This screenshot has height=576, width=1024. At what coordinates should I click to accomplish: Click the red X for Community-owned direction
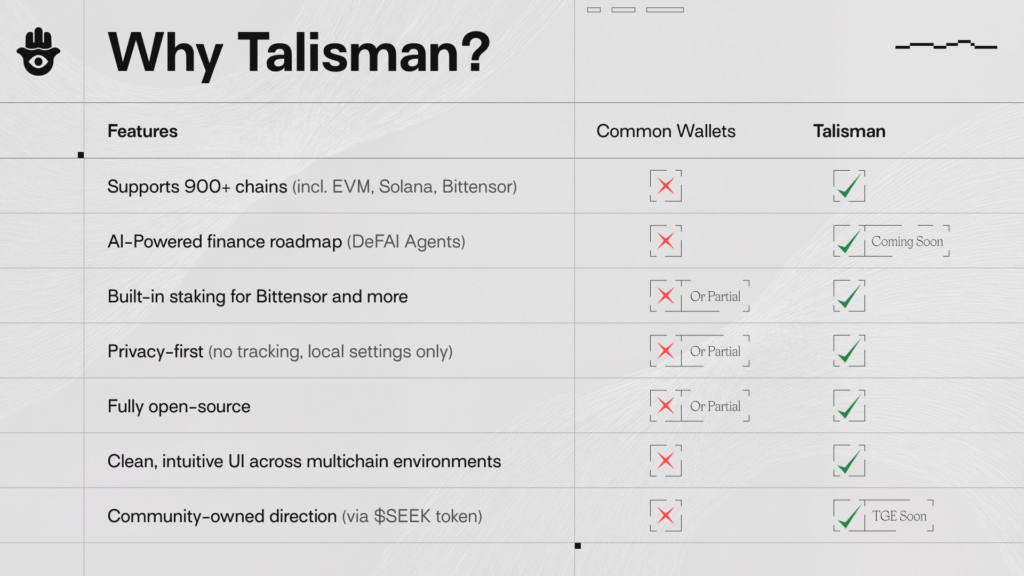[x=666, y=516]
